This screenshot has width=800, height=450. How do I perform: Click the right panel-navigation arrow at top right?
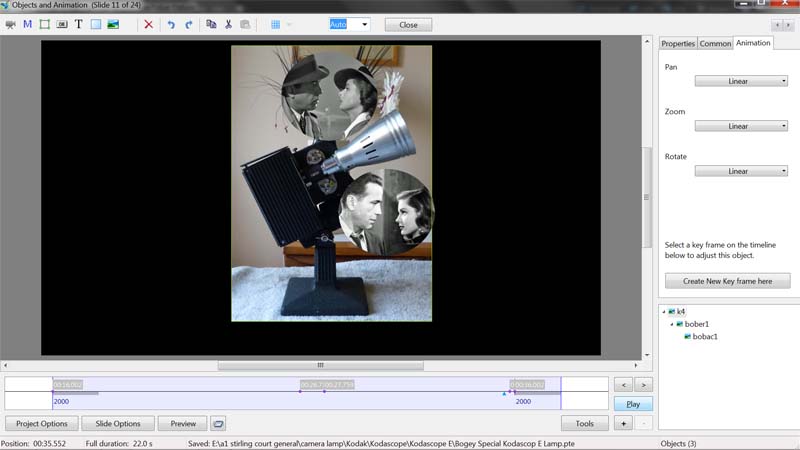[x=788, y=24]
